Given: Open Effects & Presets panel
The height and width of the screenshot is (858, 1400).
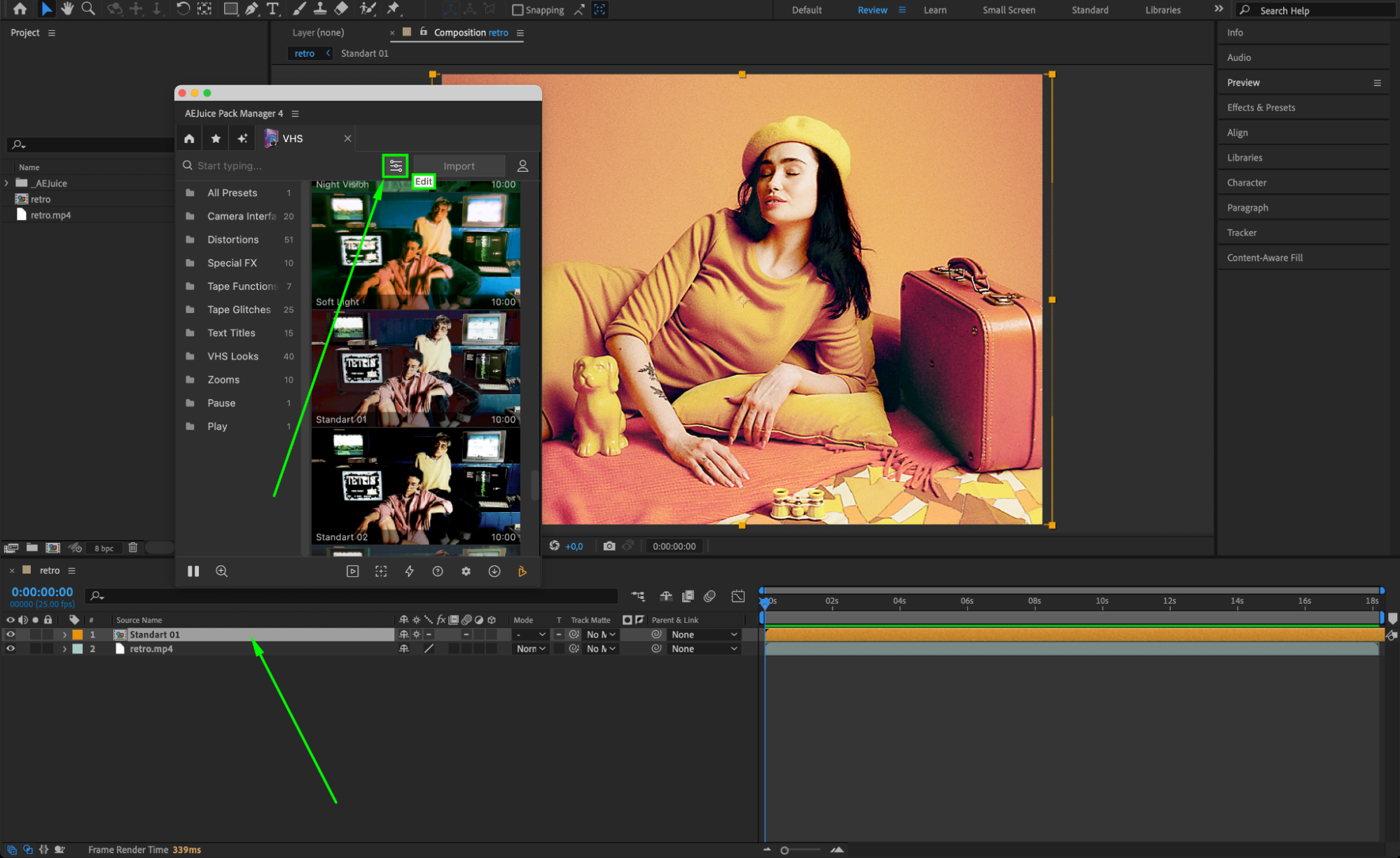Looking at the screenshot, I should coord(1261,107).
